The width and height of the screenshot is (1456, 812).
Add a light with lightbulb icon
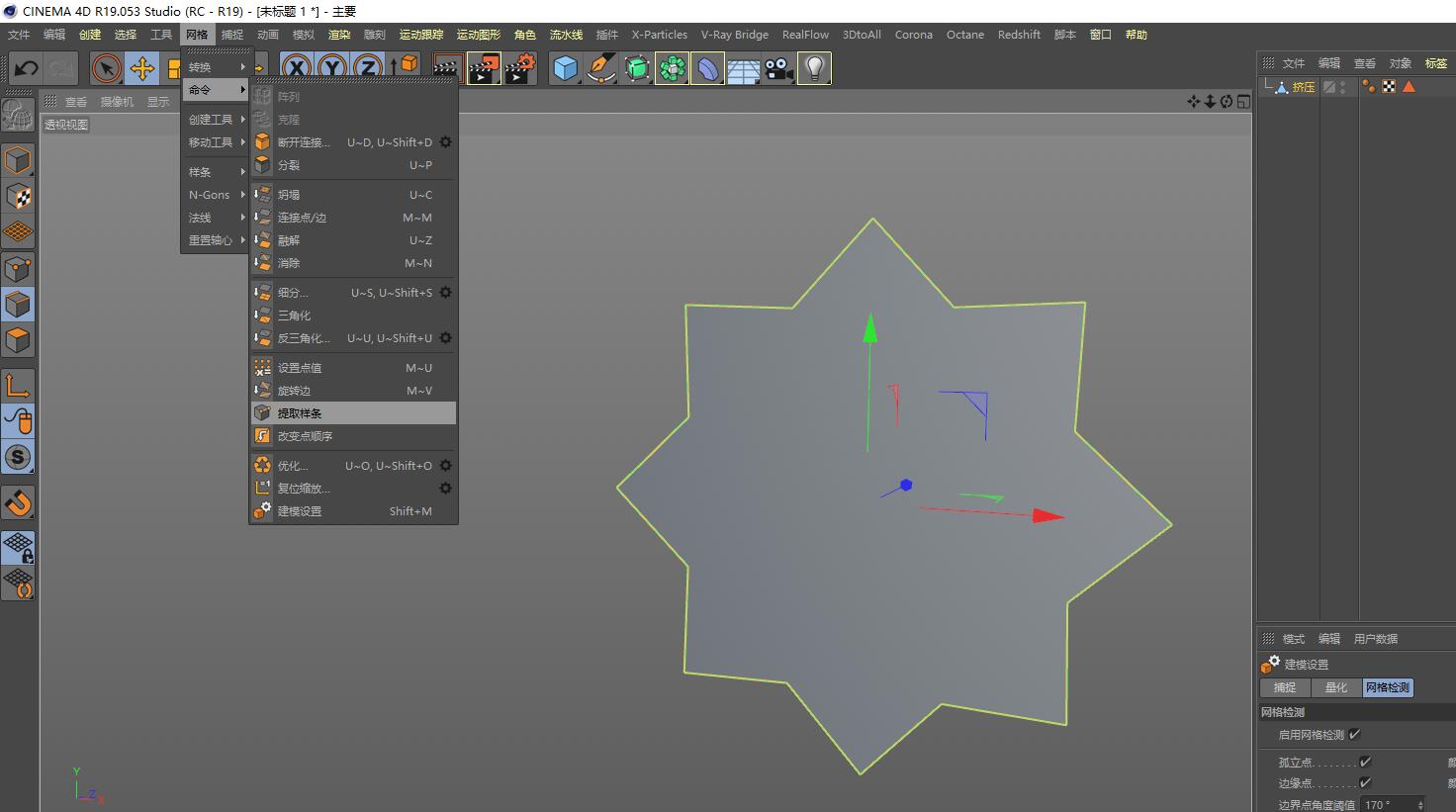(x=814, y=68)
